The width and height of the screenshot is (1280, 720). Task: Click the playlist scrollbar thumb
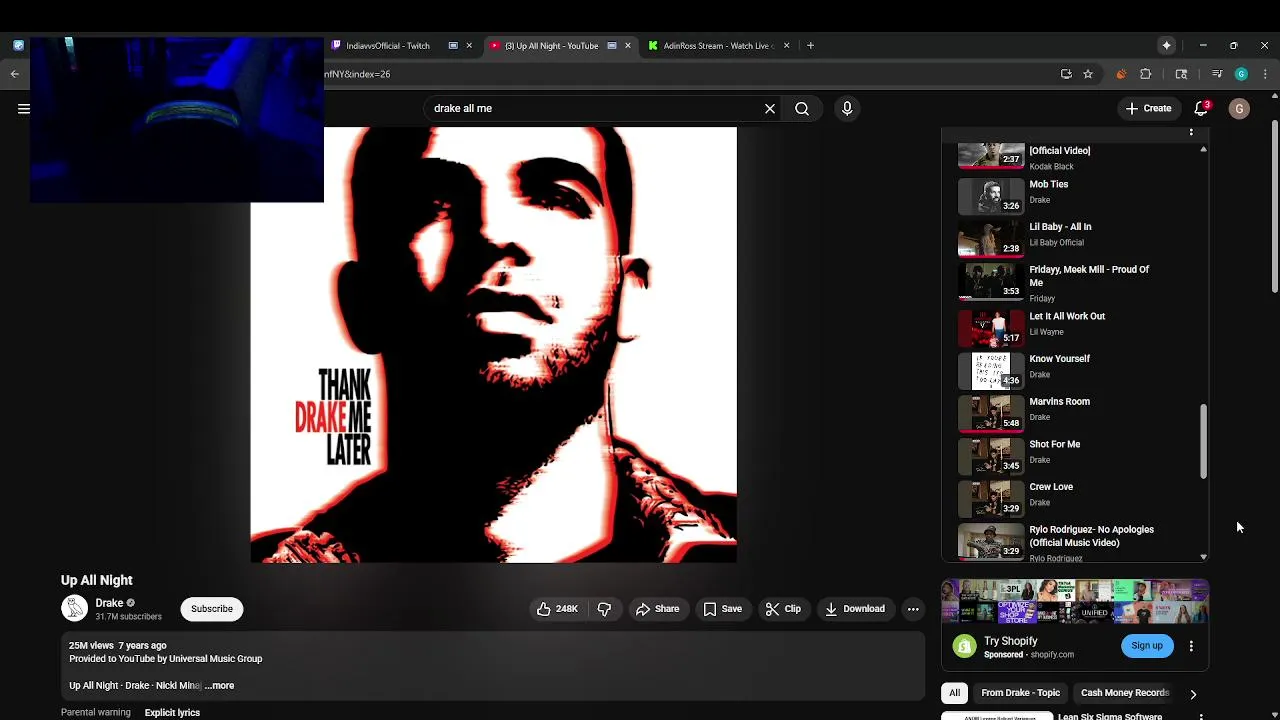pyautogui.click(x=1203, y=442)
